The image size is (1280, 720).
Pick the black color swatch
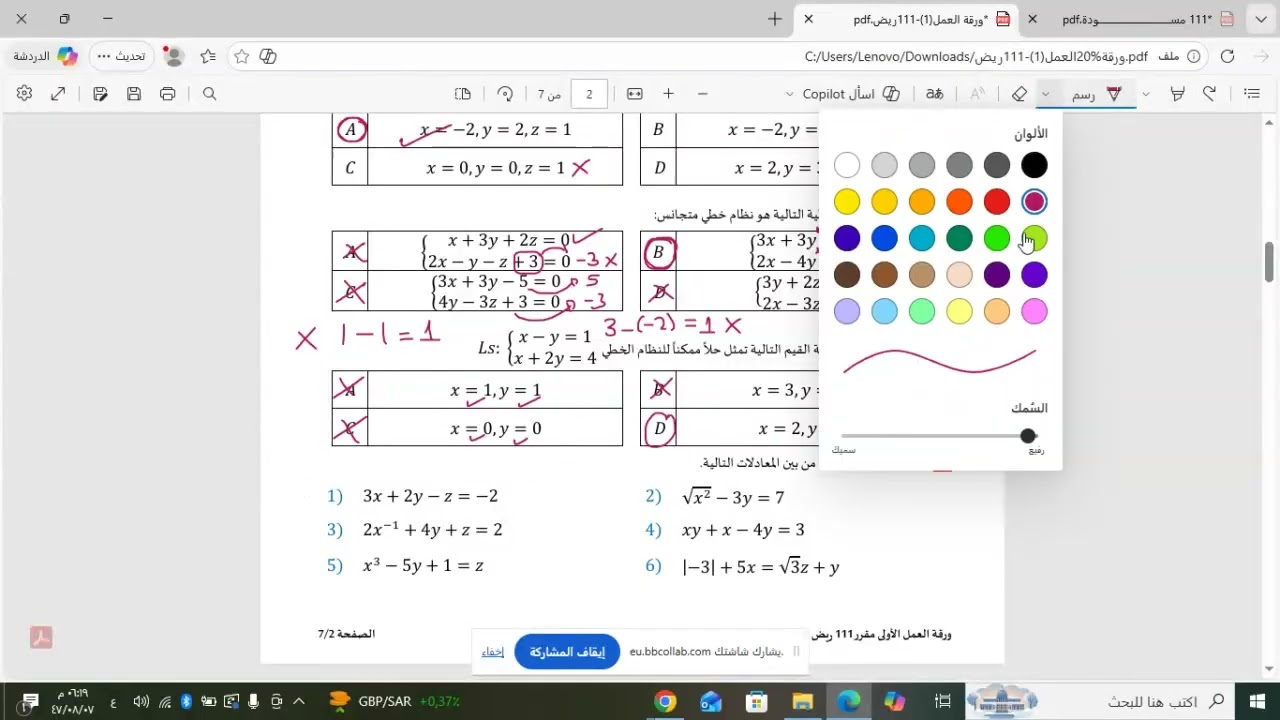click(1034, 165)
